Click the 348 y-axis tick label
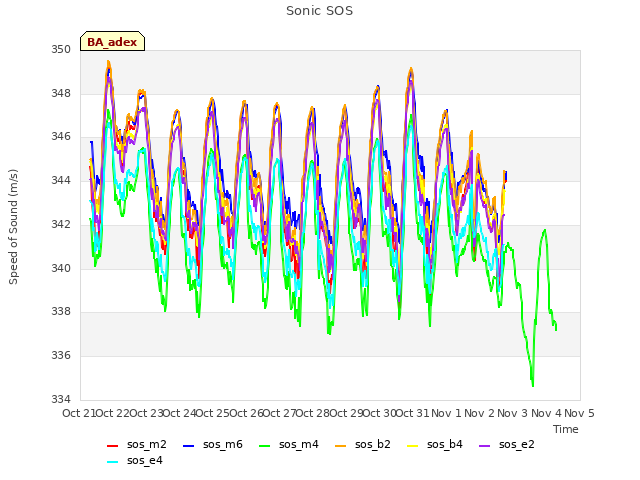This screenshot has width=640, height=480. click(61, 93)
